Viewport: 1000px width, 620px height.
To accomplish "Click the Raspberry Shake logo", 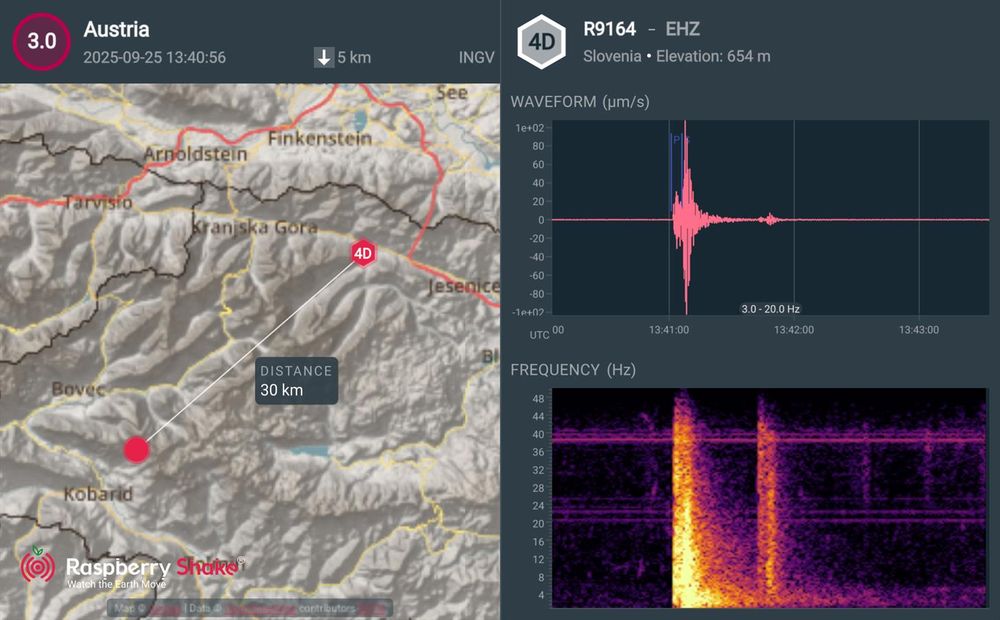I will (x=131, y=567).
